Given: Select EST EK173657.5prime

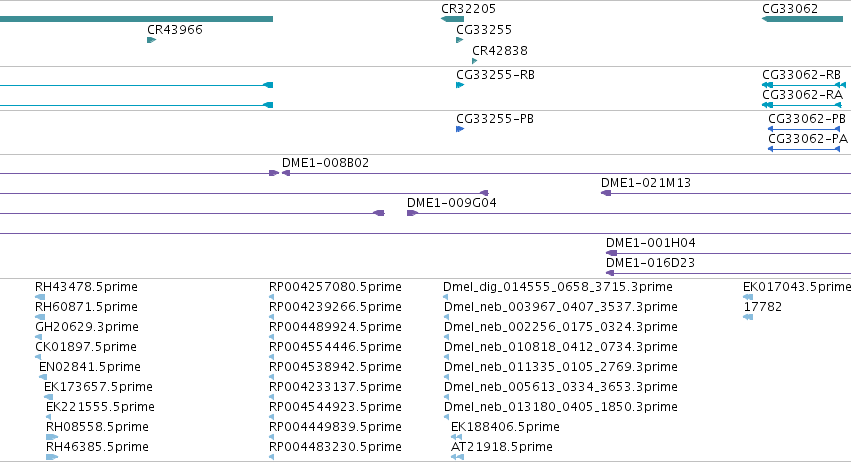Looking at the screenshot, I should pos(98,388).
